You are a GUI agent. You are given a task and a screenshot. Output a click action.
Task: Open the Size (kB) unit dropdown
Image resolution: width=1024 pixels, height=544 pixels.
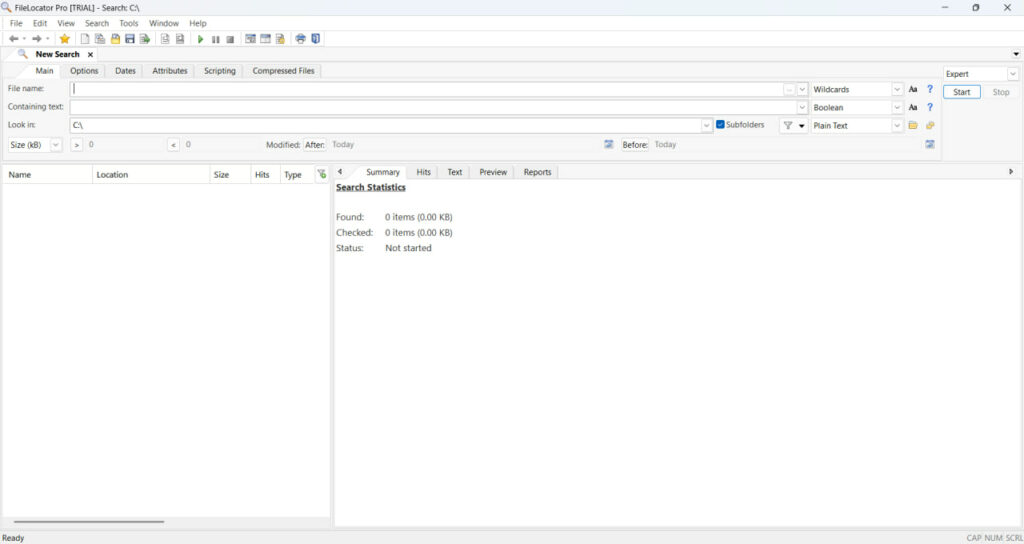56,144
